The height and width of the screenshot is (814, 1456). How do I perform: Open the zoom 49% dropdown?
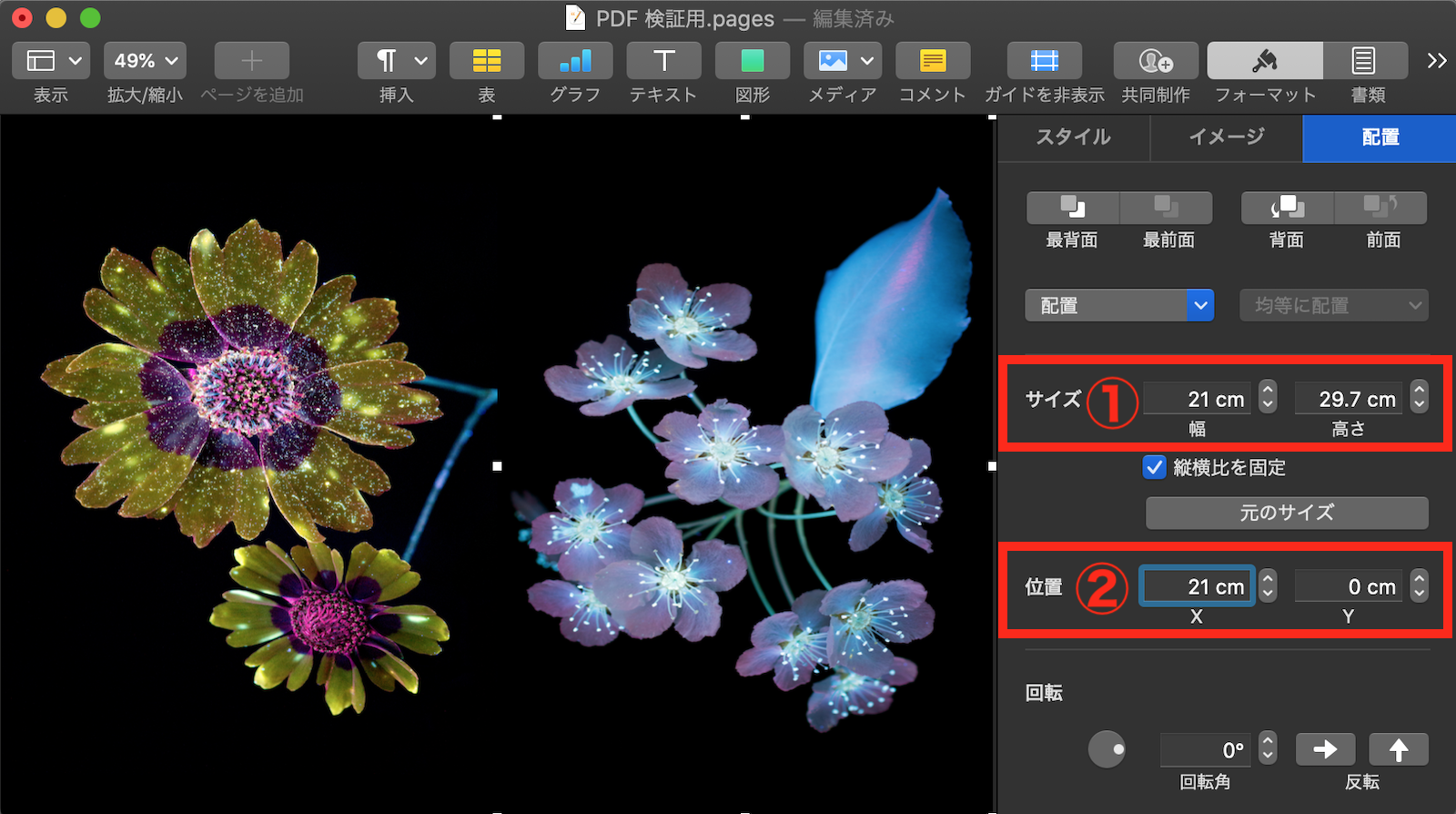pos(145,61)
